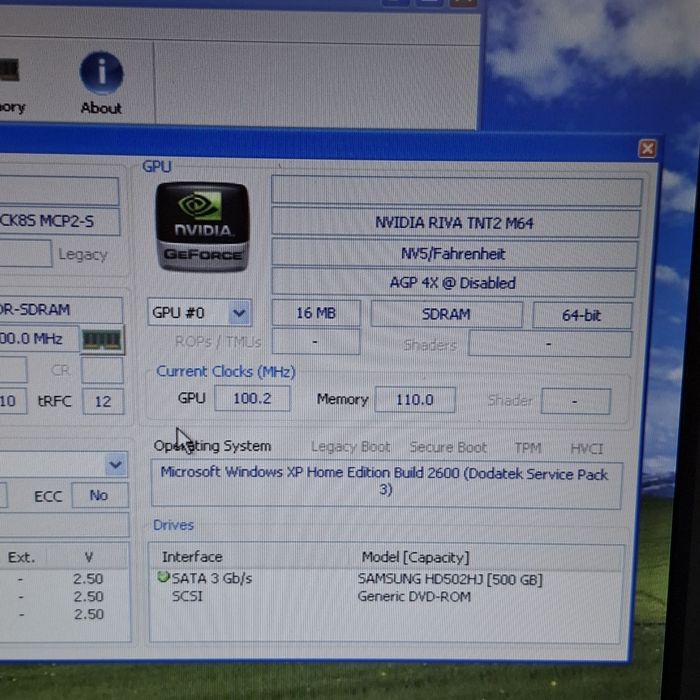This screenshot has height=700, width=700.
Task: Open the About icon in the toolbar
Action: click(x=101, y=83)
